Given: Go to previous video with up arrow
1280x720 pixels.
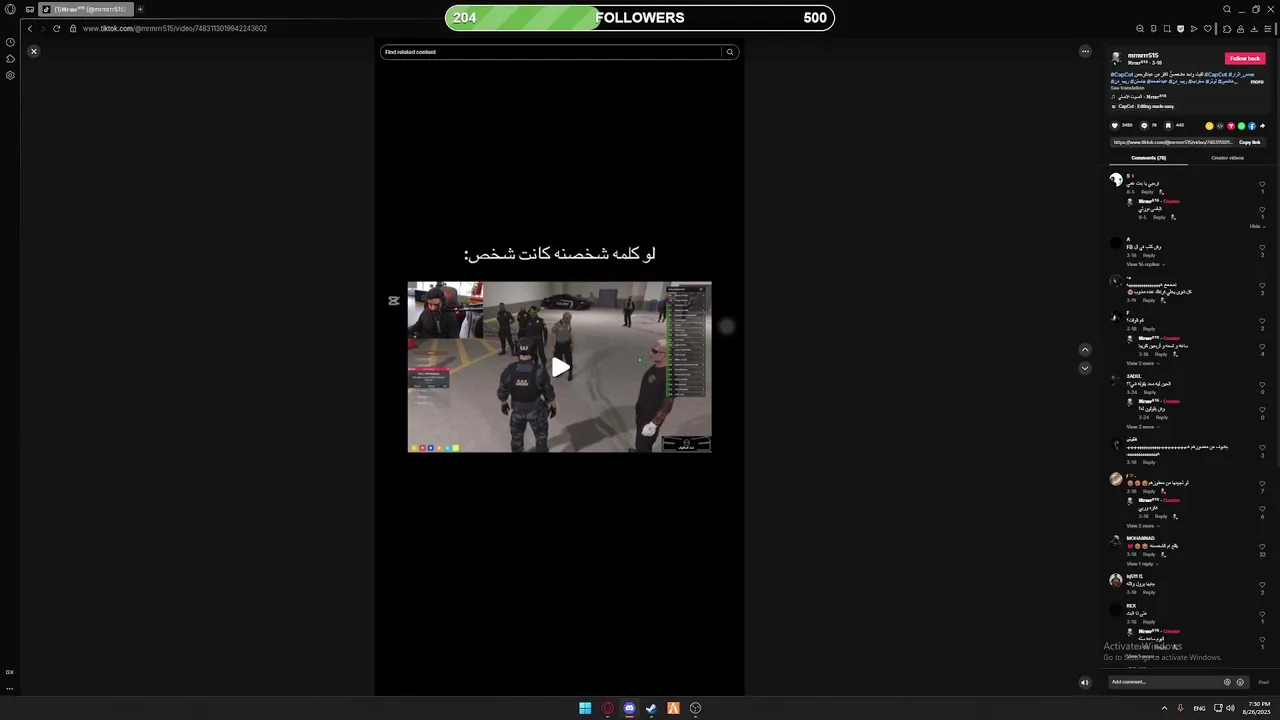Looking at the screenshot, I should [x=1085, y=350].
